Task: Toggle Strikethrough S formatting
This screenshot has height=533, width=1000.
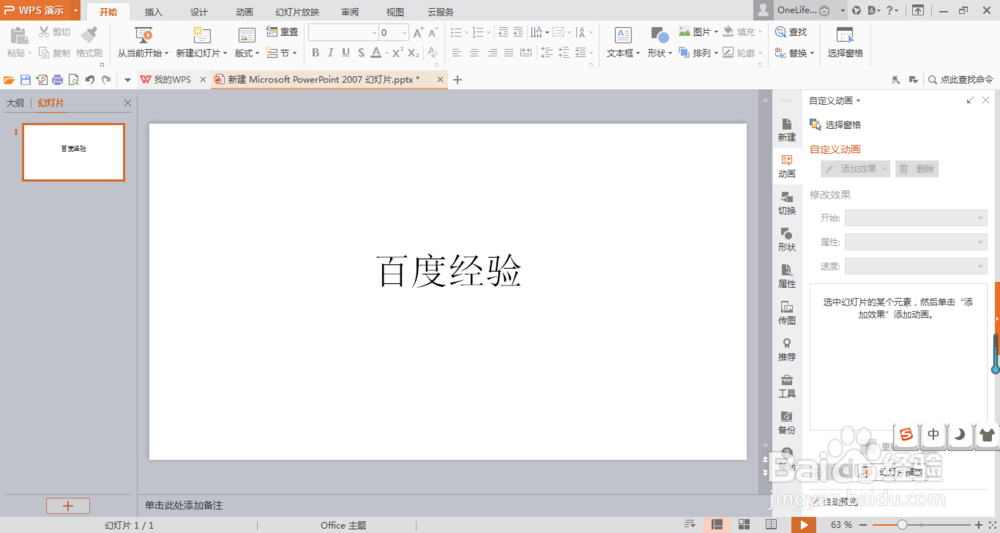Action: coord(361,53)
